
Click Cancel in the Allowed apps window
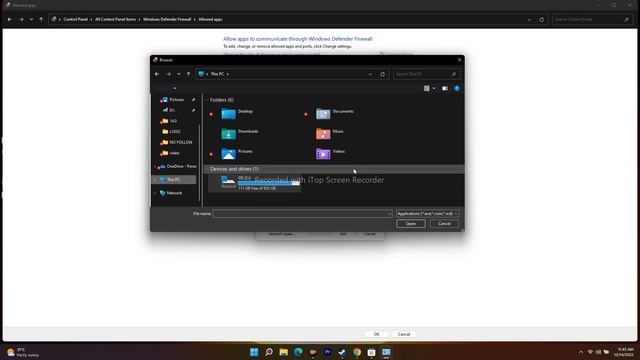pyautogui.click(x=404, y=334)
